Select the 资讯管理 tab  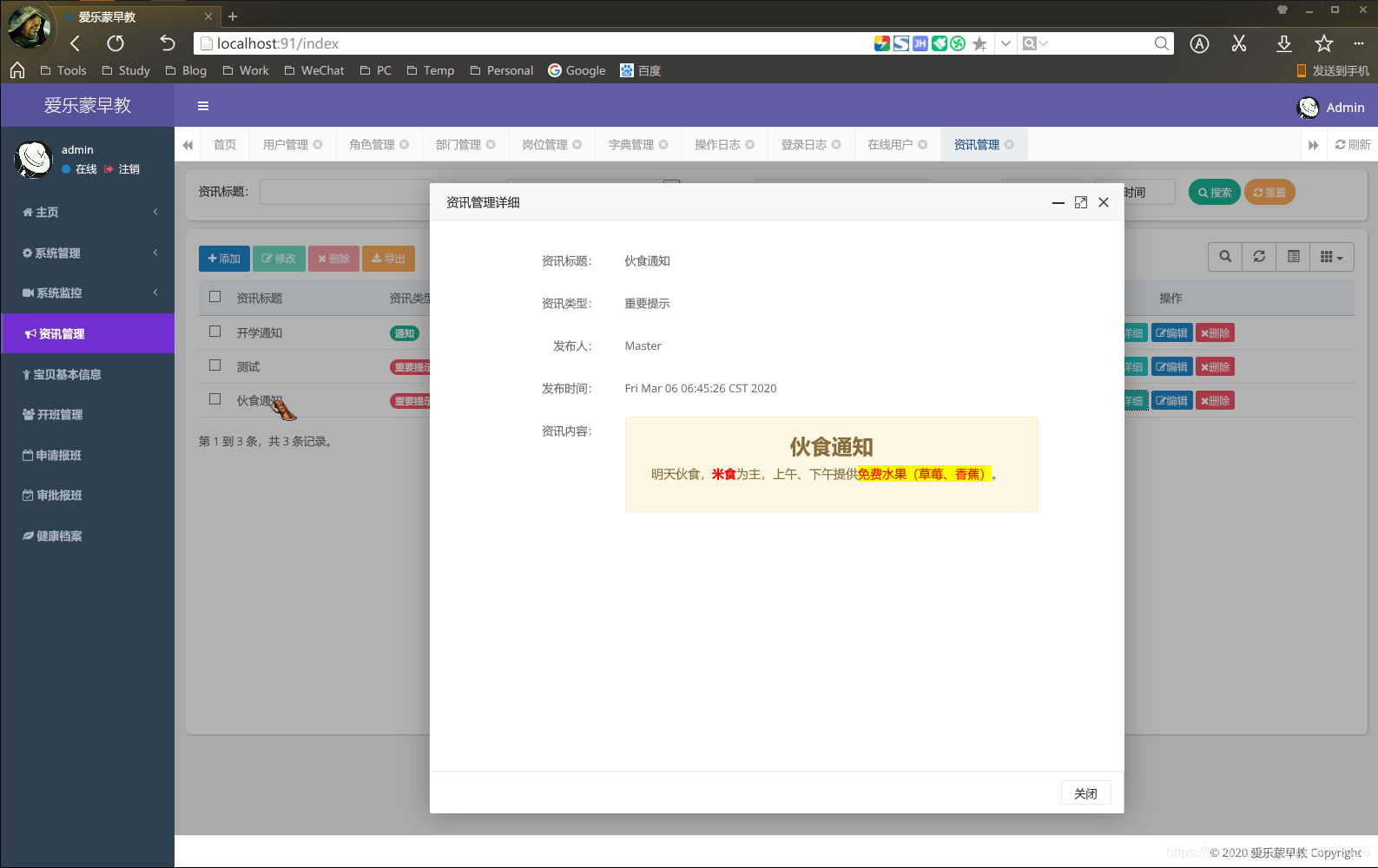984,144
